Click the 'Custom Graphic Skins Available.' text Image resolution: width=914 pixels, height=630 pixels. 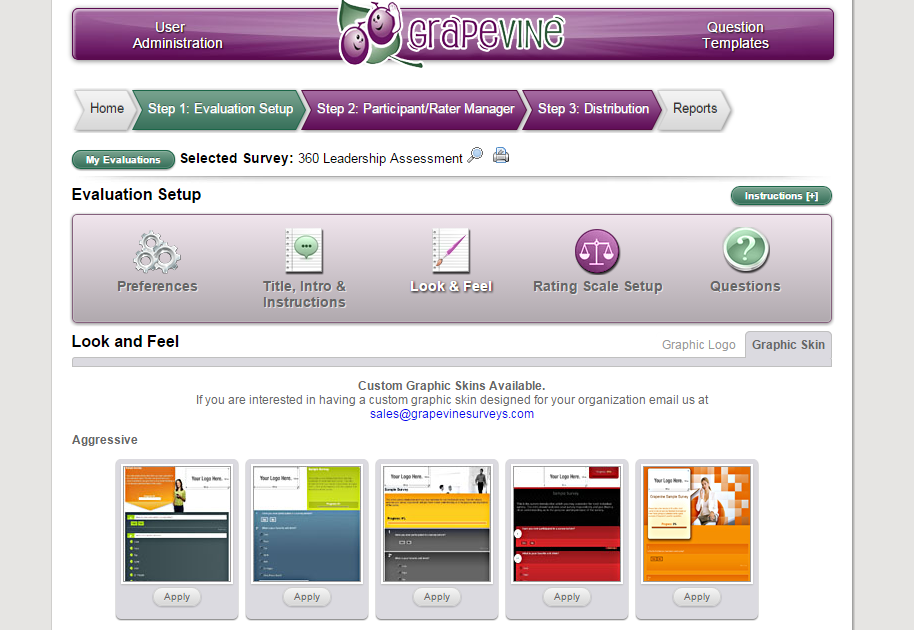[x=452, y=386]
